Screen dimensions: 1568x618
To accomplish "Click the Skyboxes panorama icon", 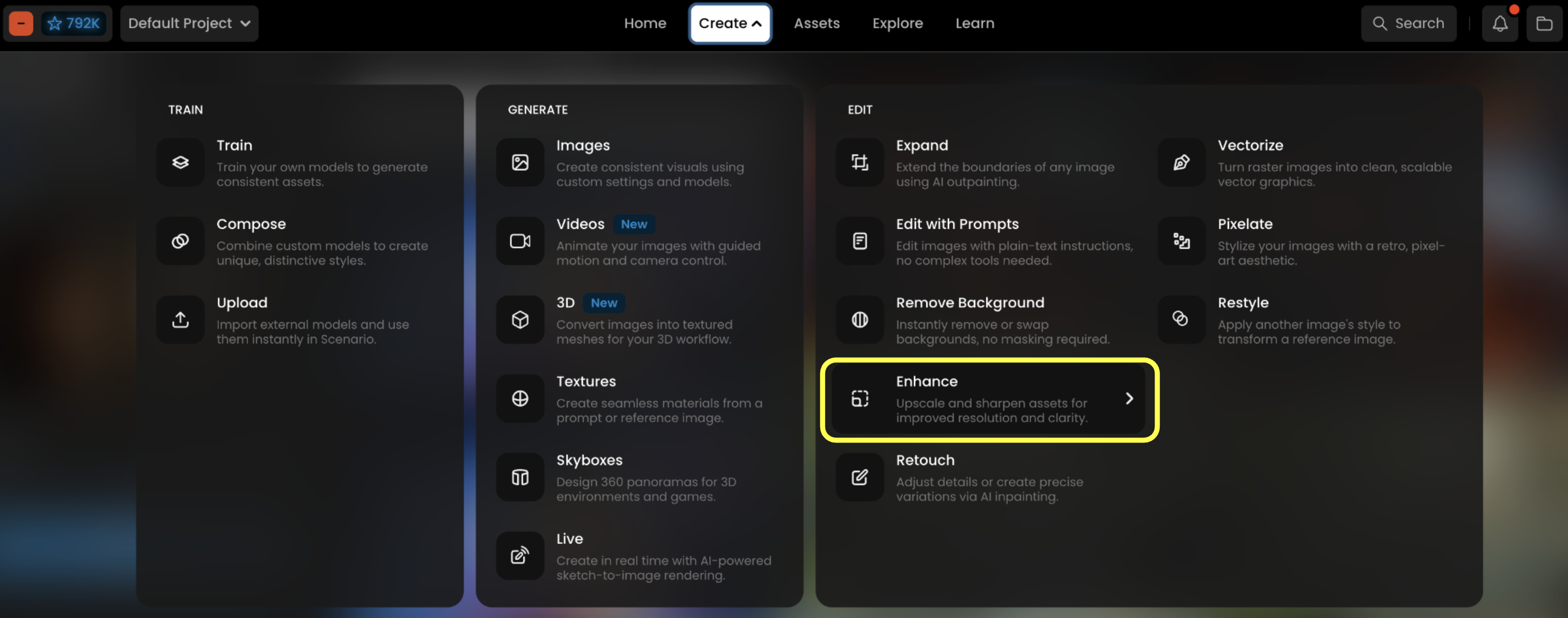I will point(520,477).
